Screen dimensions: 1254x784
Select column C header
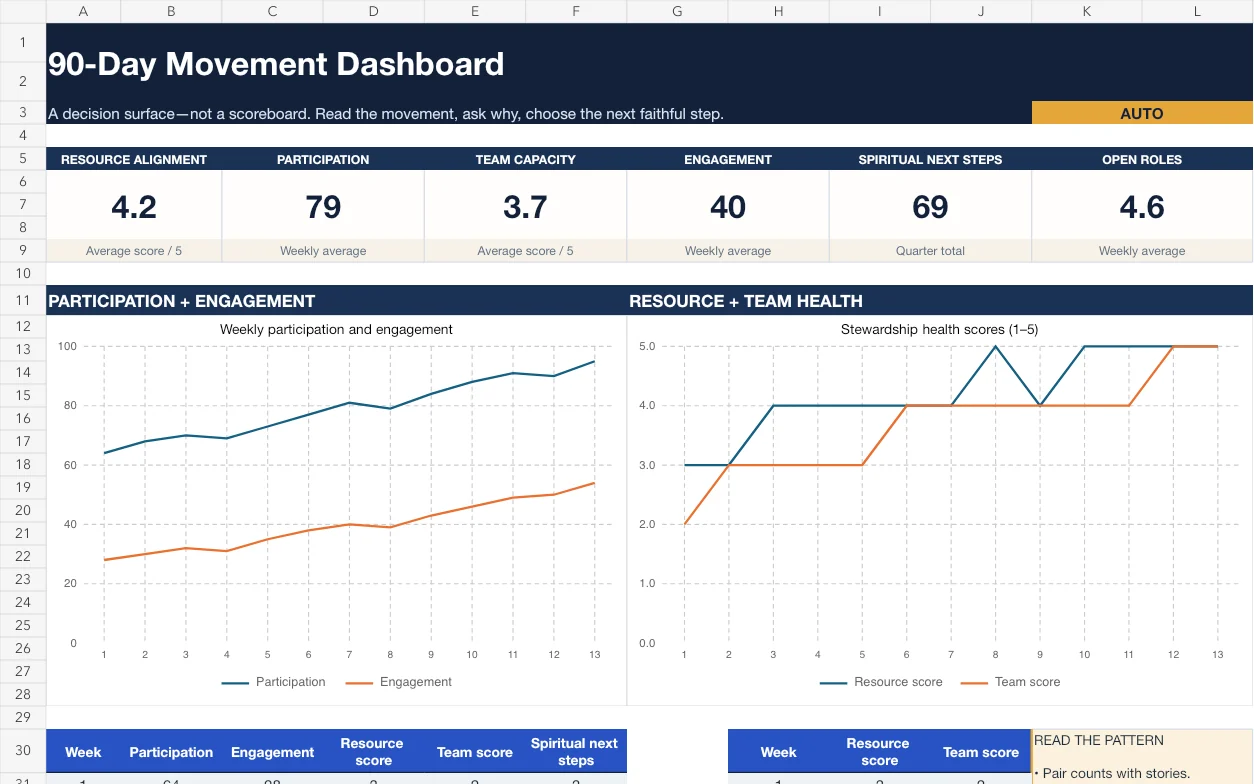point(272,11)
